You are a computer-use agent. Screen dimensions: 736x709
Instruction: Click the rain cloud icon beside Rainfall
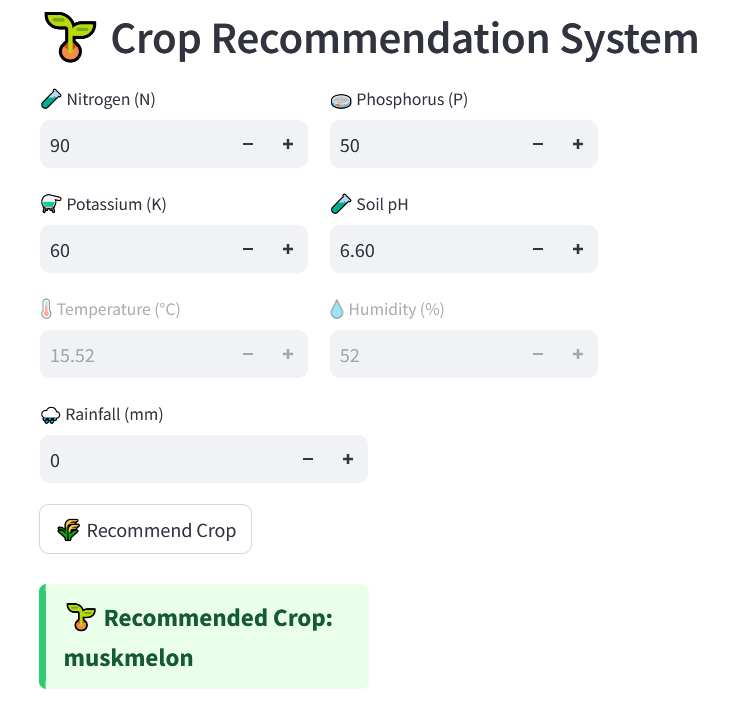click(50, 415)
